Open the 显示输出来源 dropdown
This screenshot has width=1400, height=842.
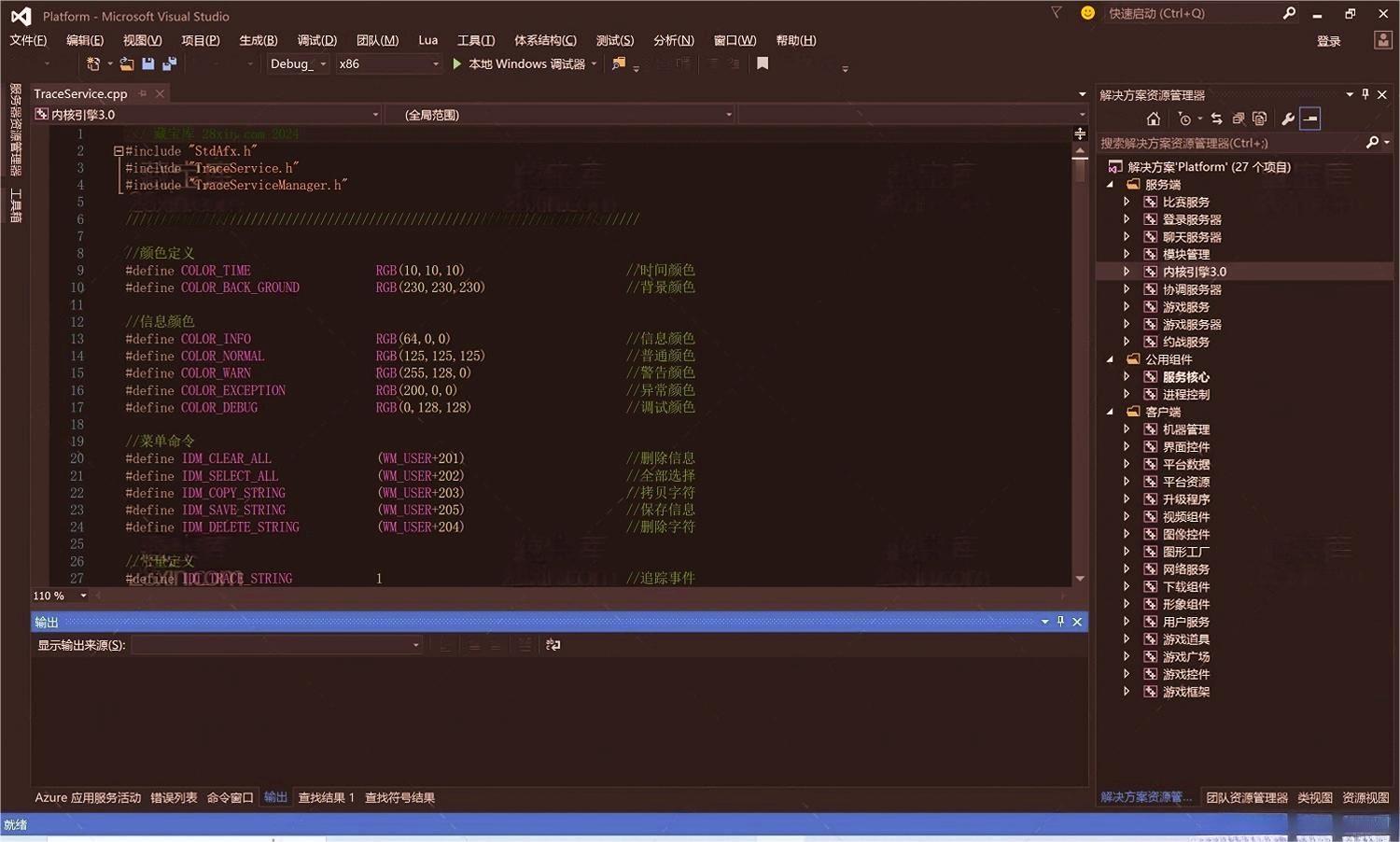tap(276, 645)
